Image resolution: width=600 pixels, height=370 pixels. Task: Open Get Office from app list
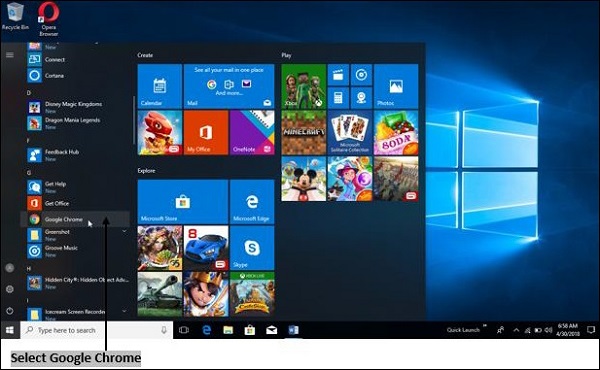75,203
